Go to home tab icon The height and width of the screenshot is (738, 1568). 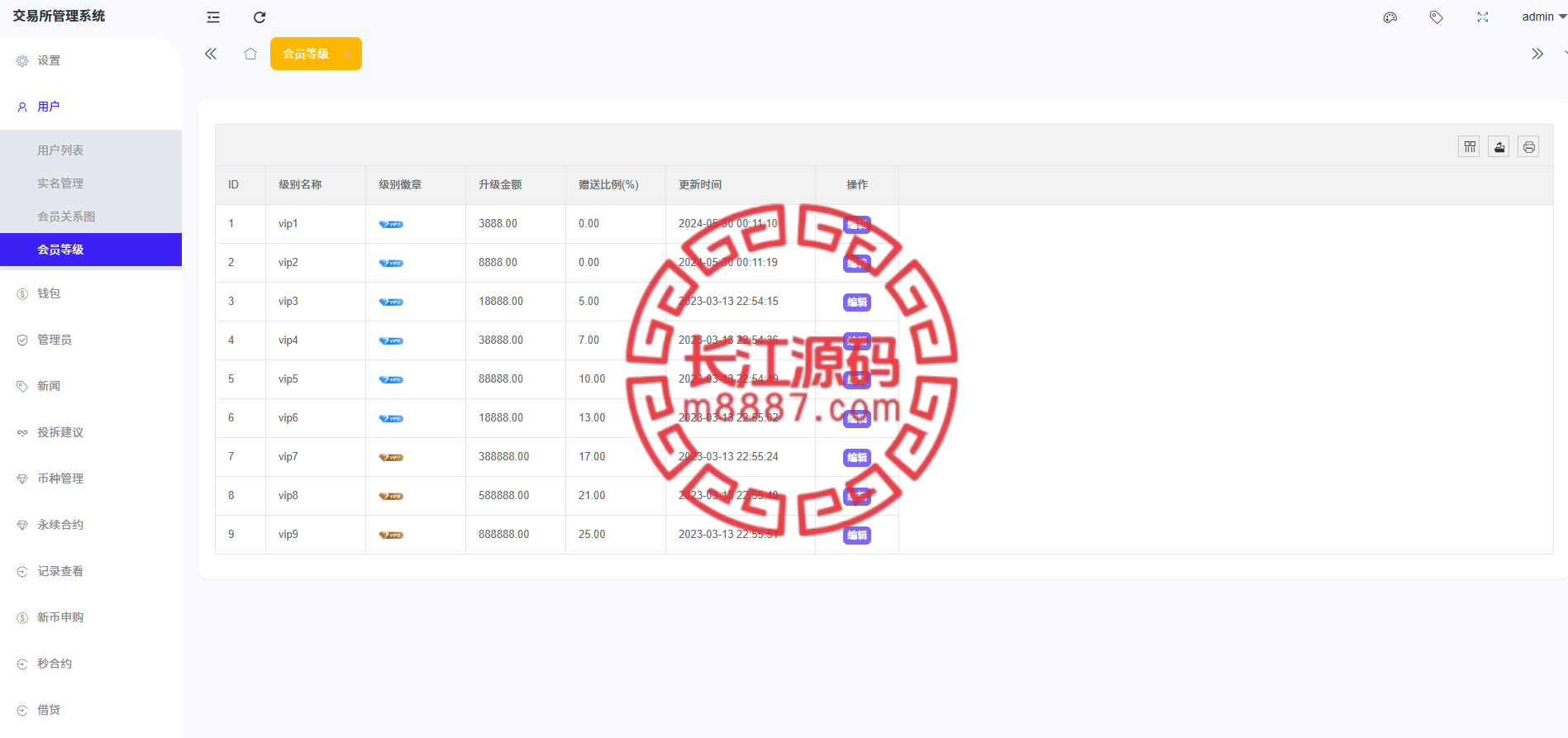(250, 54)
